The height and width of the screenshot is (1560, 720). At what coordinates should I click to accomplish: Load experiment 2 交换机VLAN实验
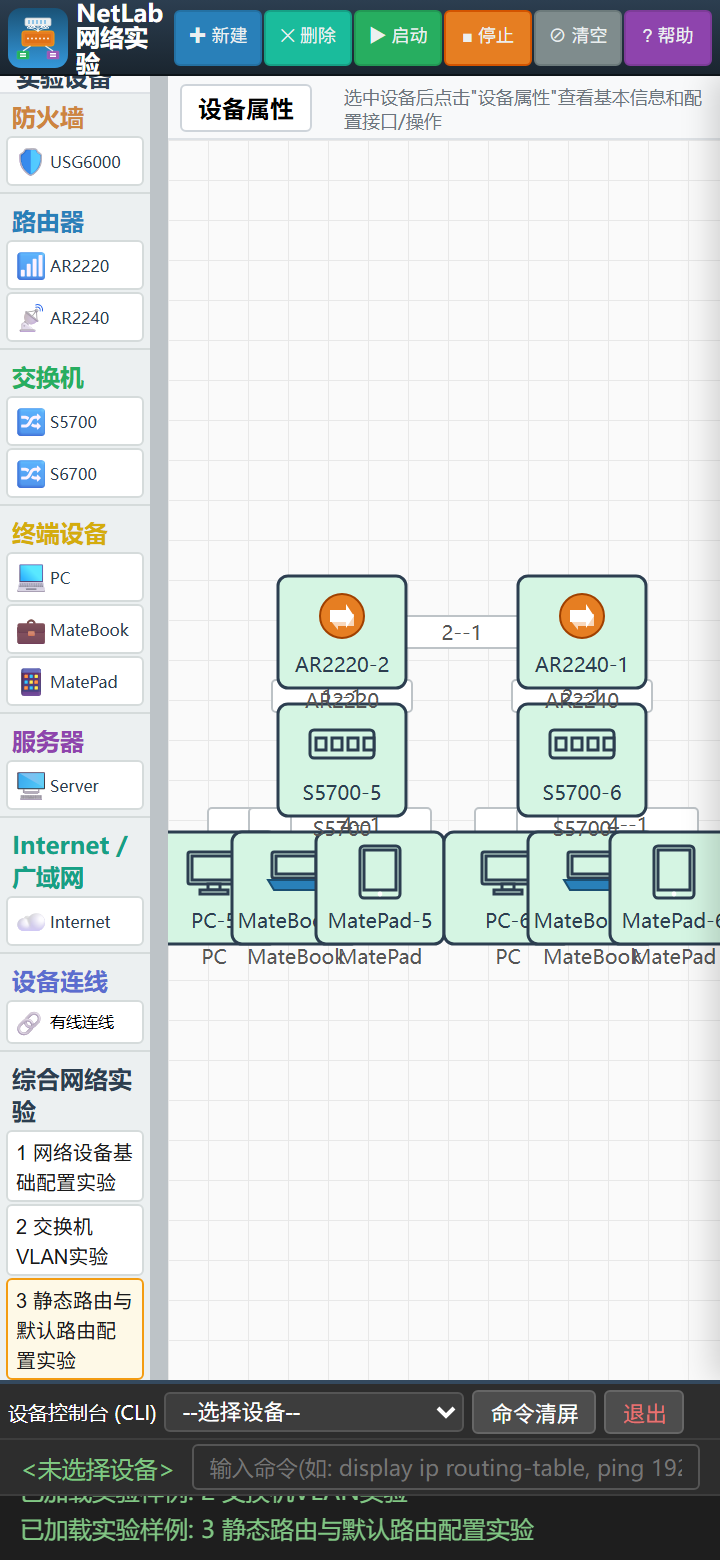click(x=75, y=1241)
